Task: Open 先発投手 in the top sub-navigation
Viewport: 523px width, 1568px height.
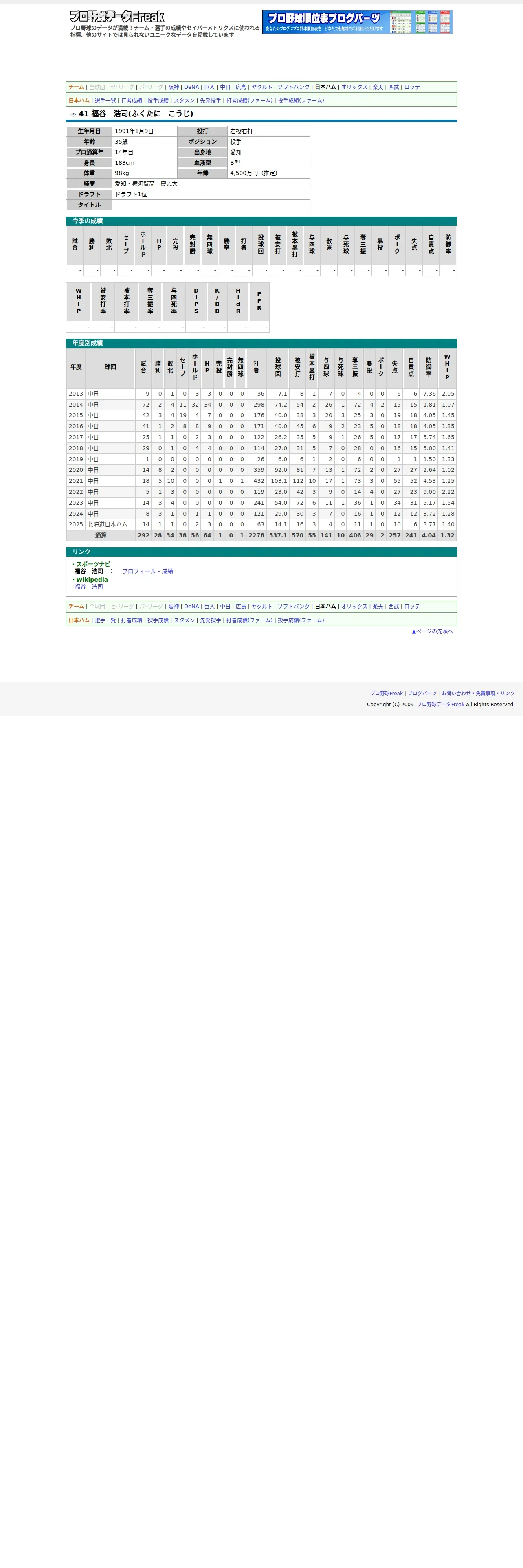Action: click(x=211, y=101)
